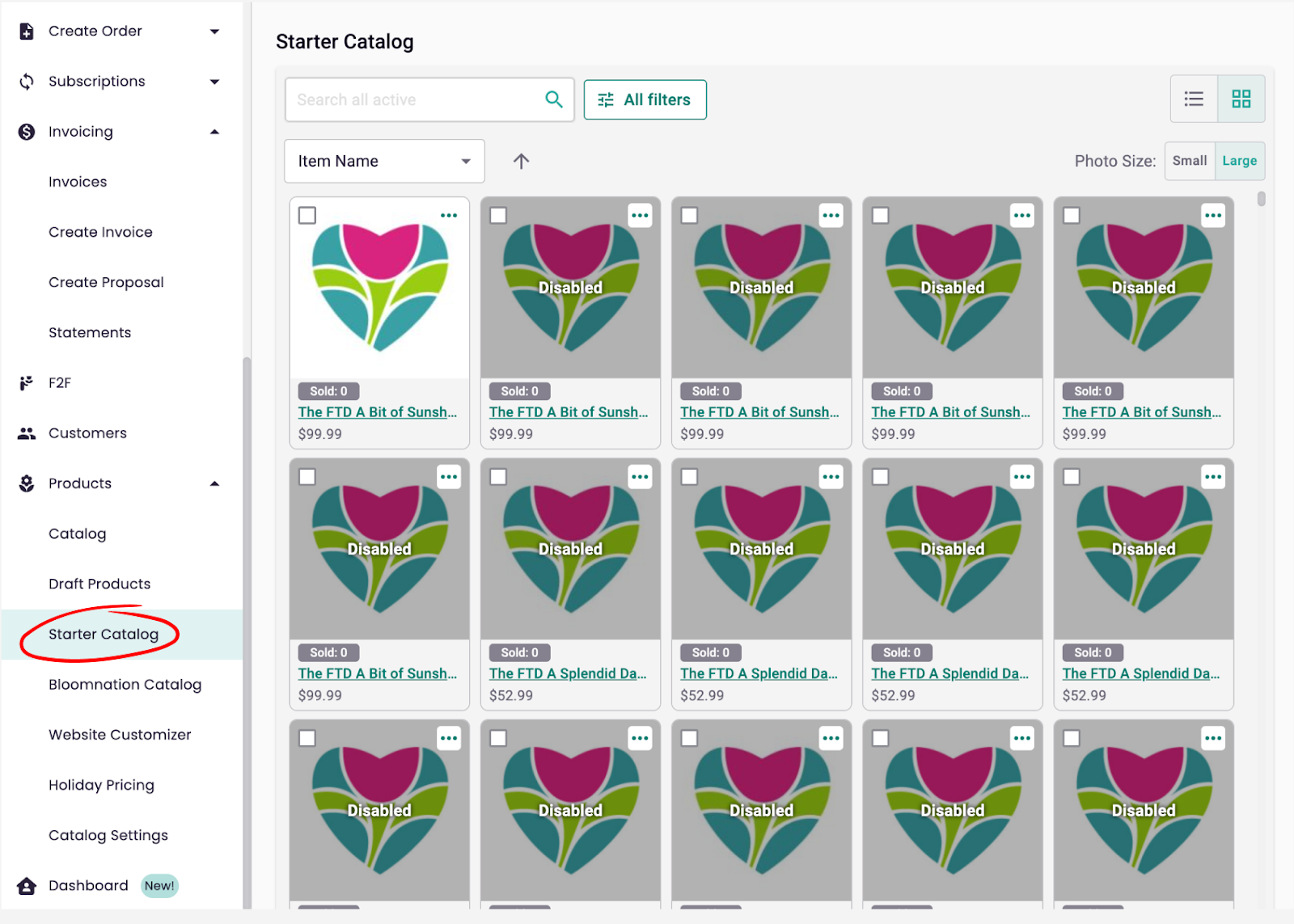Open three-dot menu on second-row $99.99 card
Image resolution: width=1294 pixels, height=924 pixels.
[x=449, y=477]
